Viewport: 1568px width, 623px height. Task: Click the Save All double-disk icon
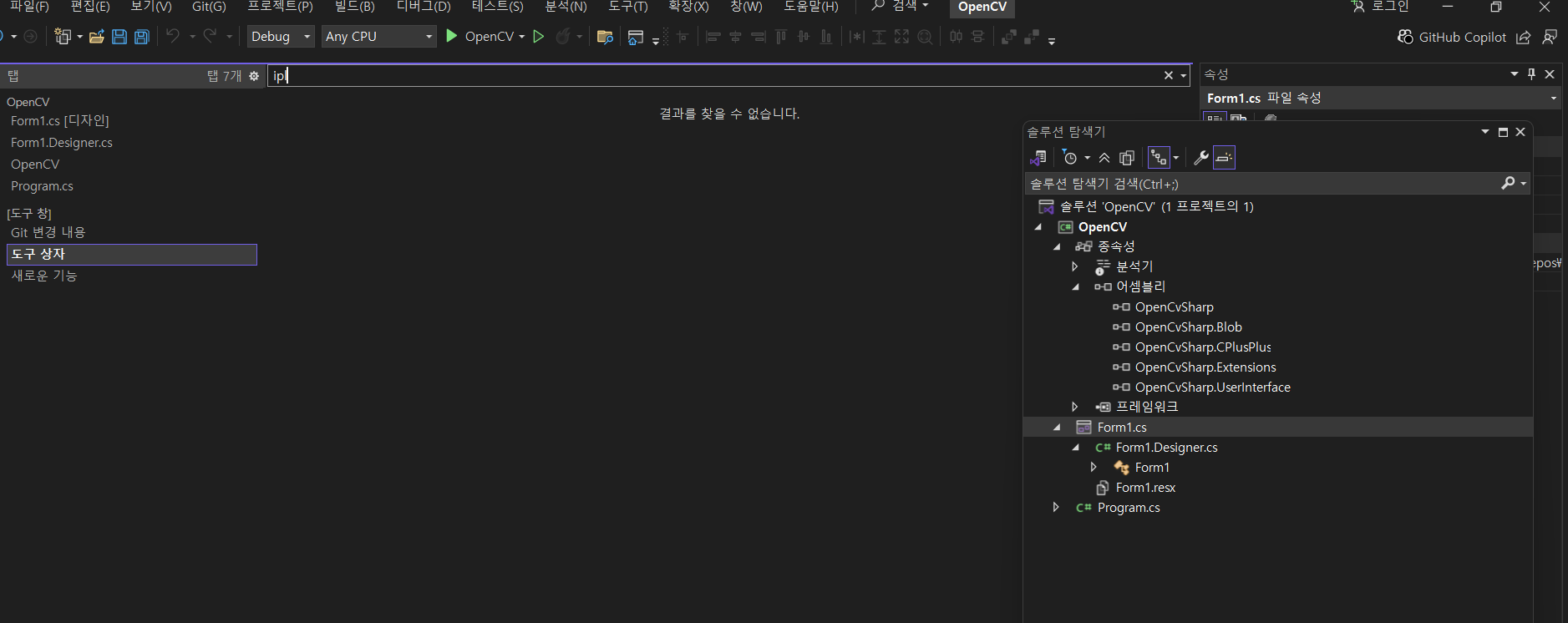click(142, 37)
